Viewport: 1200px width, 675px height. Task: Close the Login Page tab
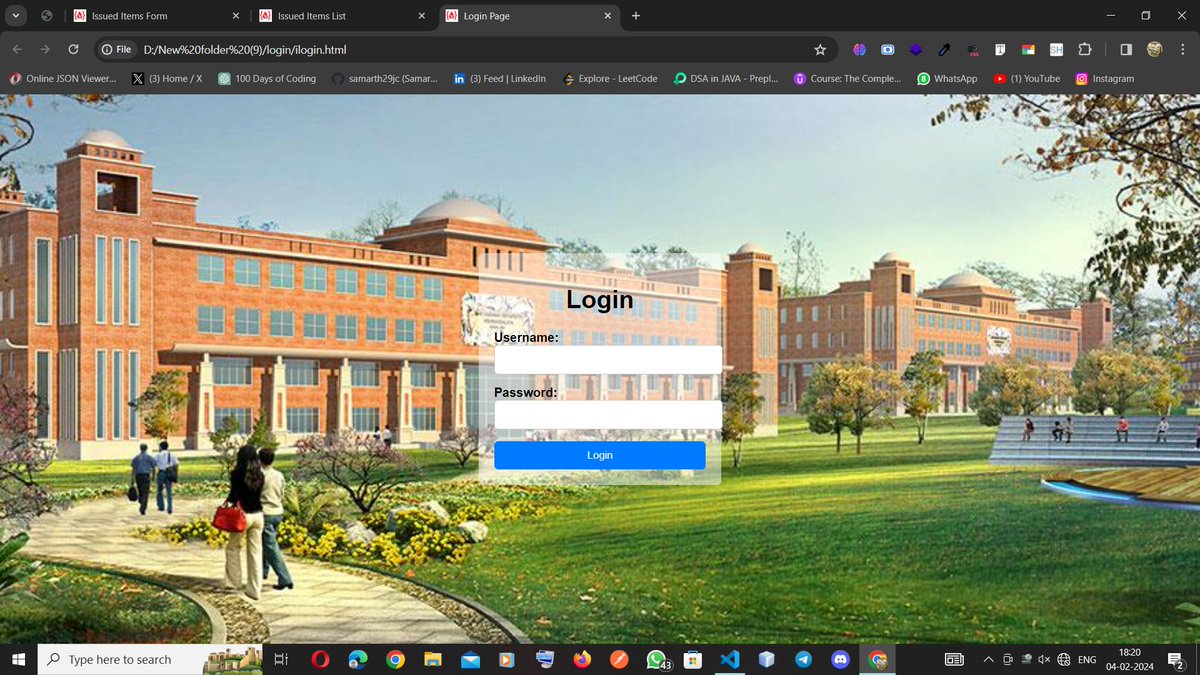click(x=607, y=16)
